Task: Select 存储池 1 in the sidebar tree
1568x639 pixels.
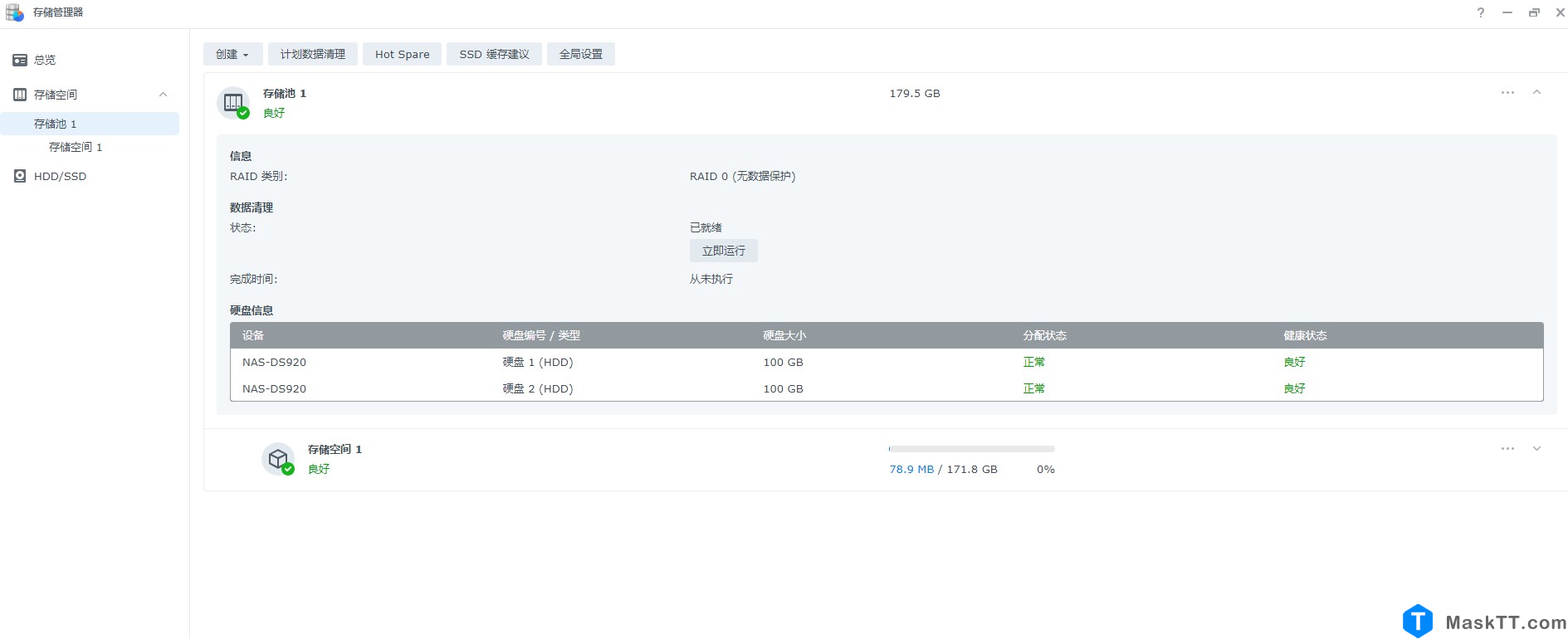Action: (x=90, y=124)
